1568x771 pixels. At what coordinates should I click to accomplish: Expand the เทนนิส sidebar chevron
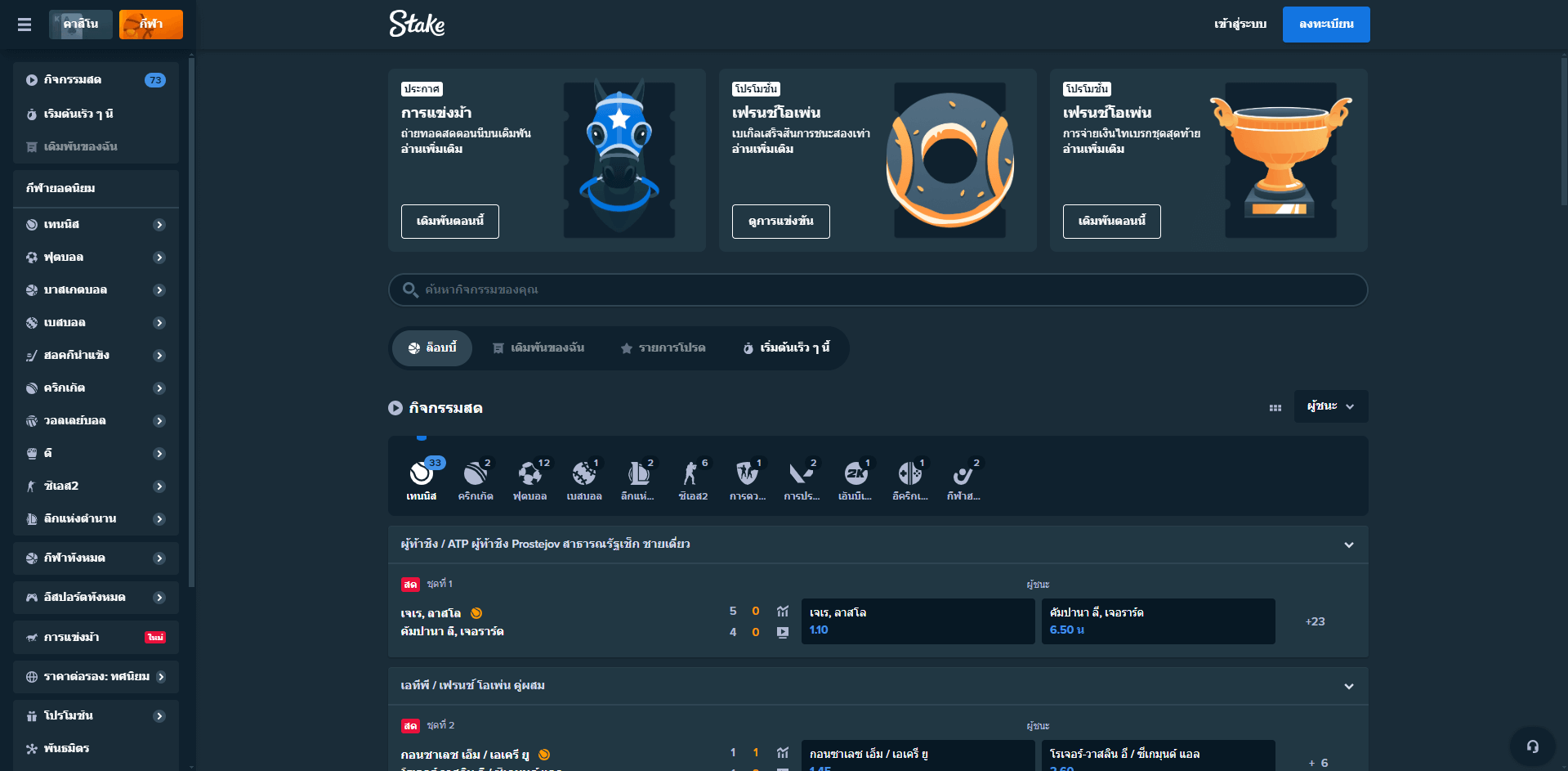tap(159, 225)
